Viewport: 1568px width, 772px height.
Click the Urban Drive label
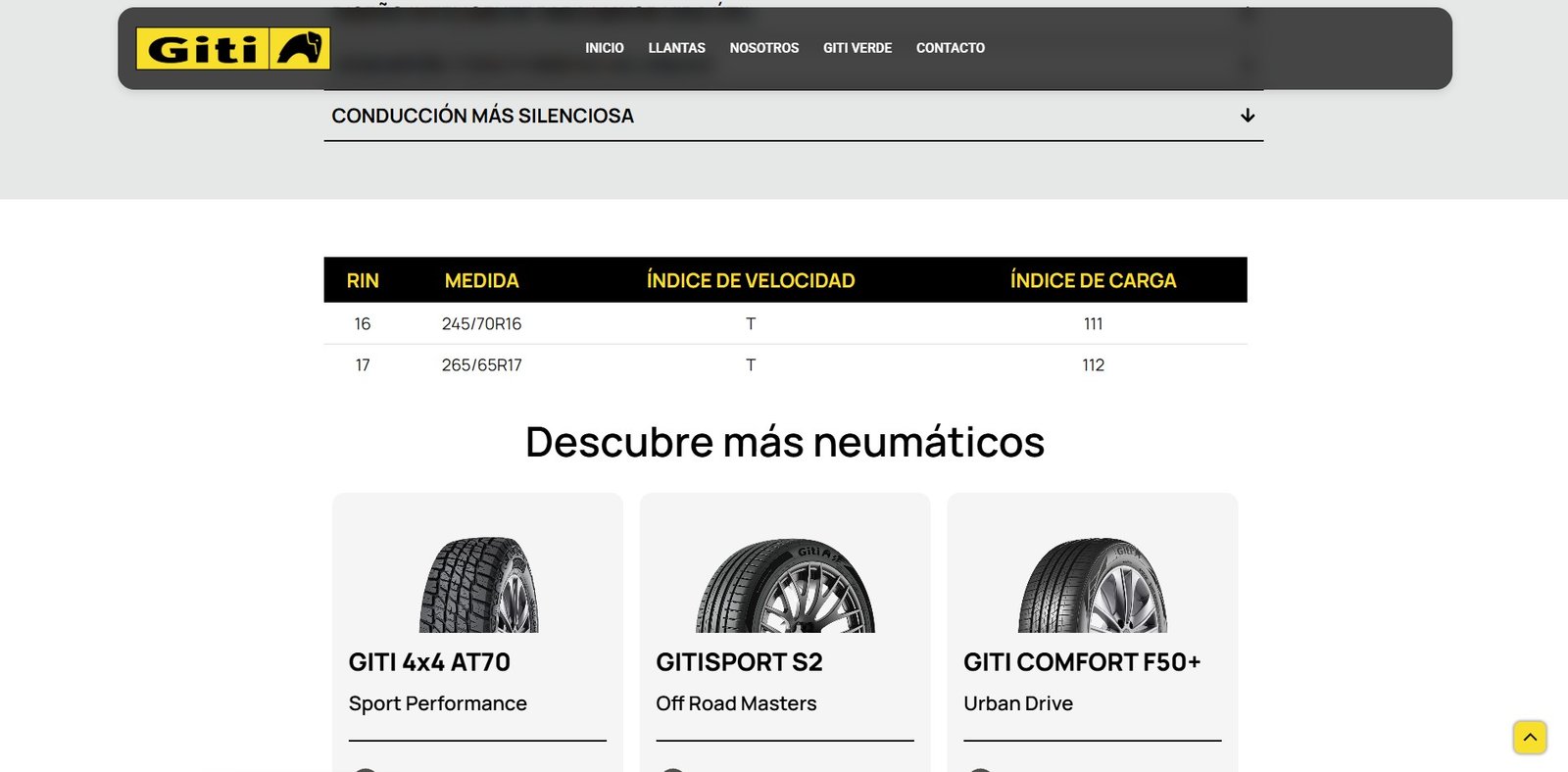coord(1018,703)
